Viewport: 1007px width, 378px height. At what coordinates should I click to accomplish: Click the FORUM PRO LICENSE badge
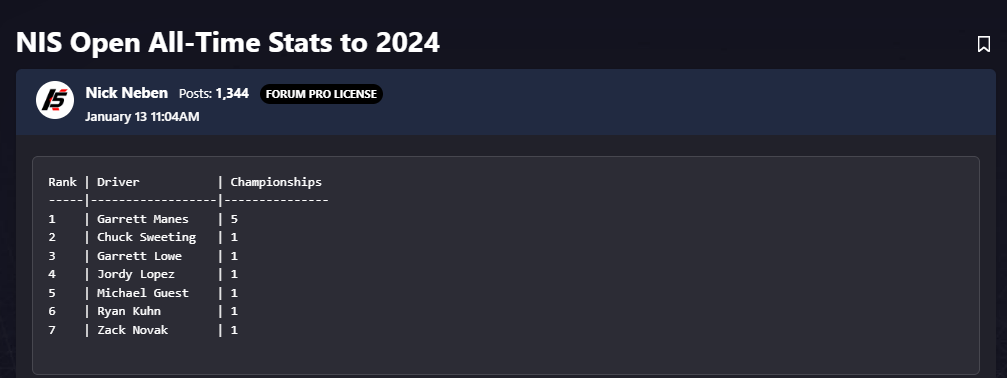[x=321, y=94]
